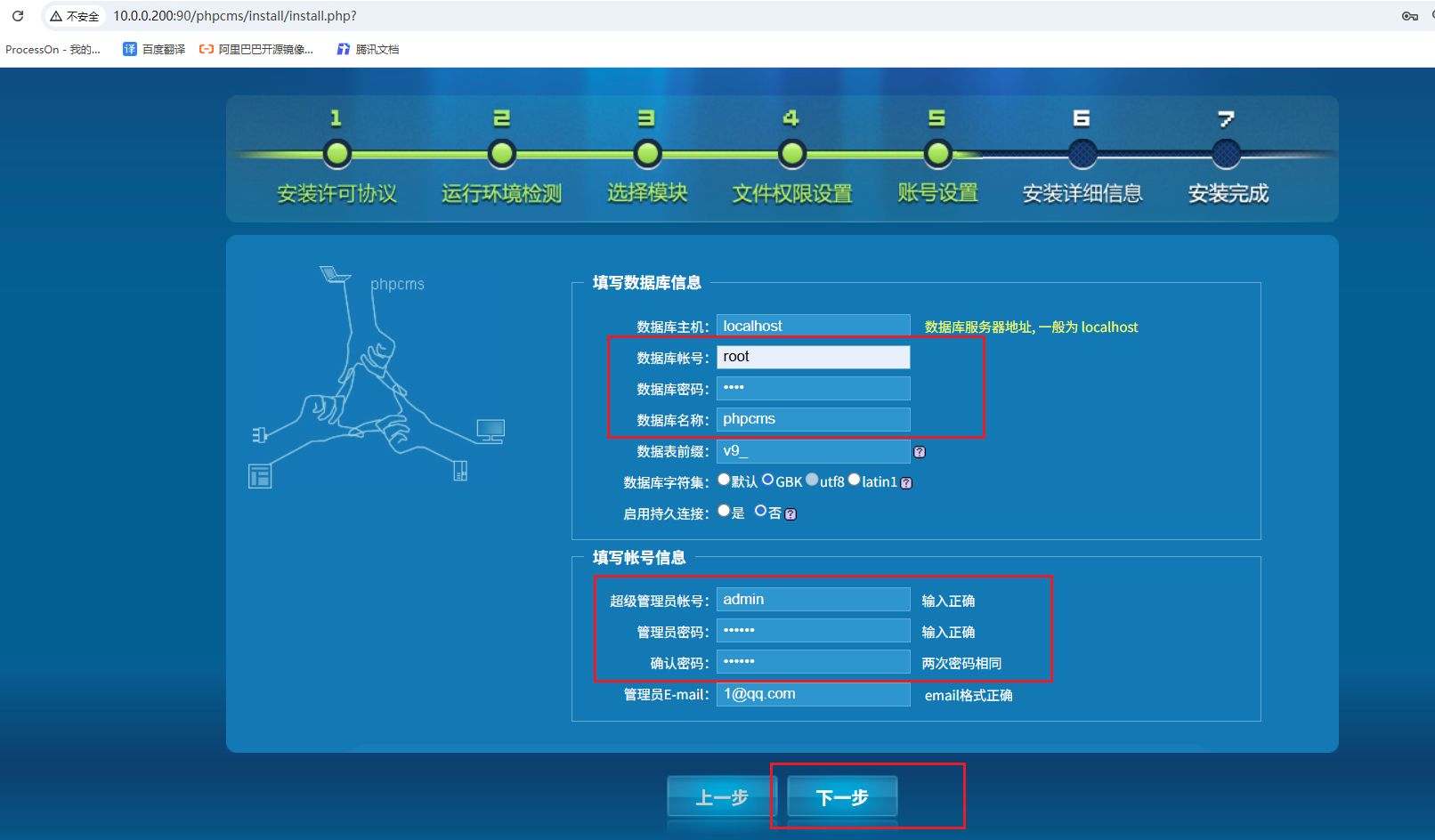Select 否 for persistent connection
Image resolution: width=1435 pixels, height=840 pixels.
[x=761, y=509]
